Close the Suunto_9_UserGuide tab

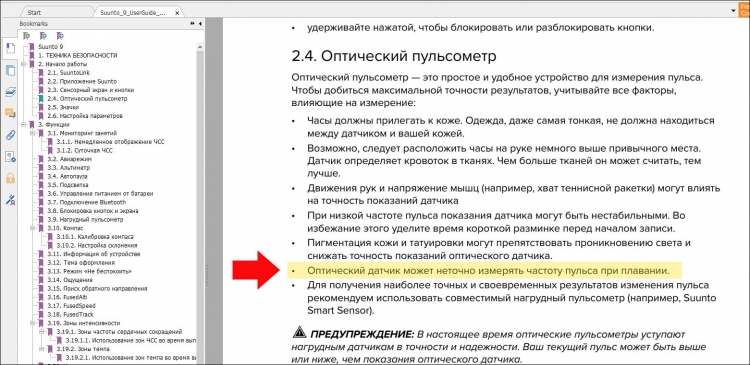point(178,13)
